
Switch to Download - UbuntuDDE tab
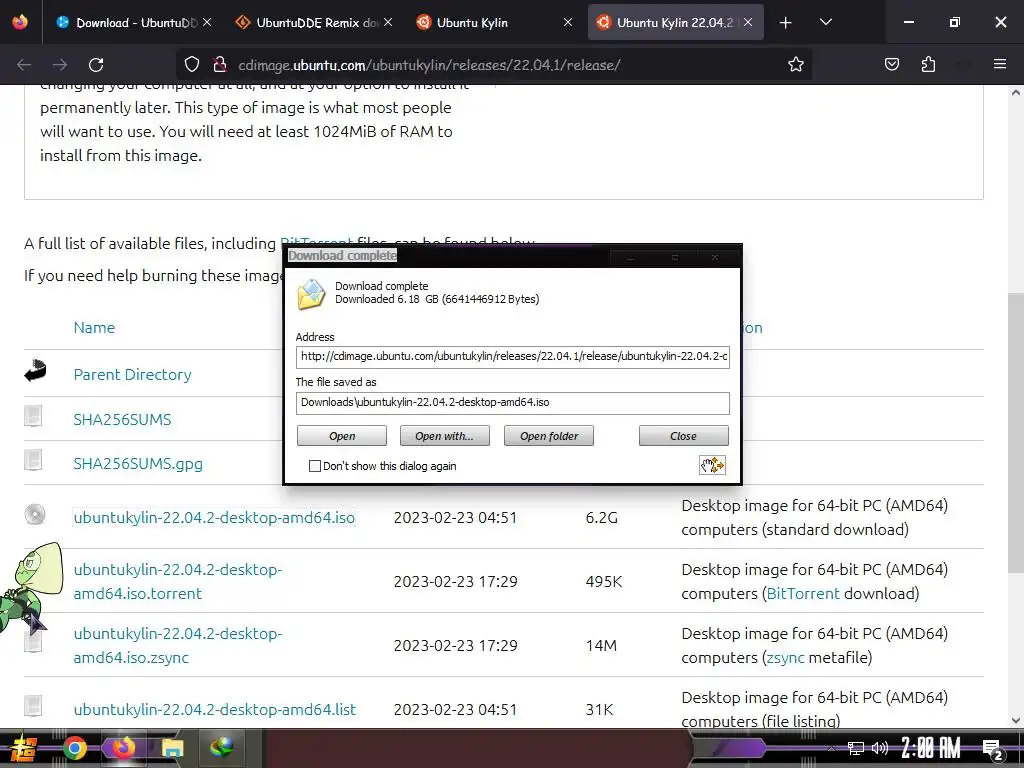(x=134, y=22)
